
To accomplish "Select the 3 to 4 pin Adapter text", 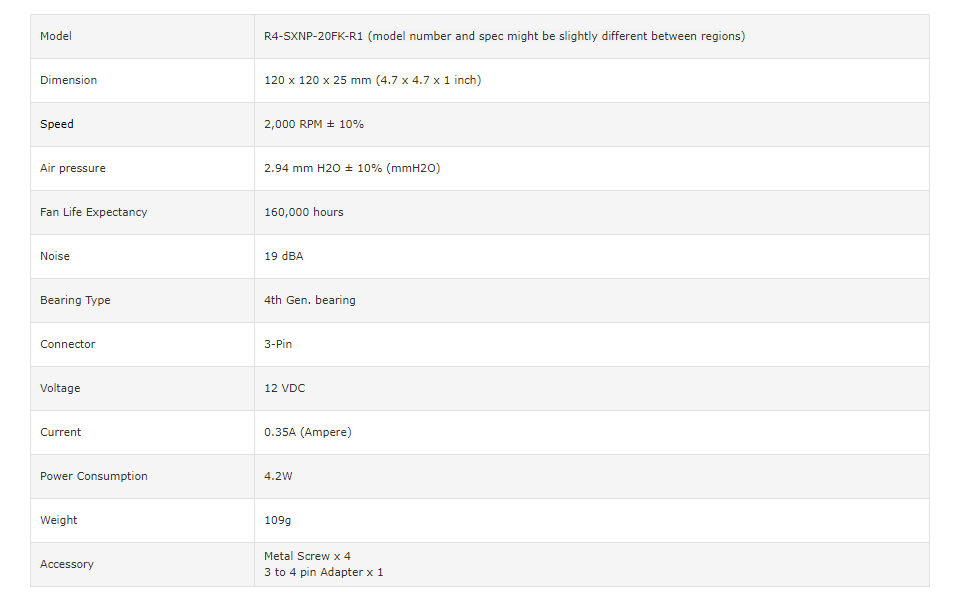I will 324,572.
